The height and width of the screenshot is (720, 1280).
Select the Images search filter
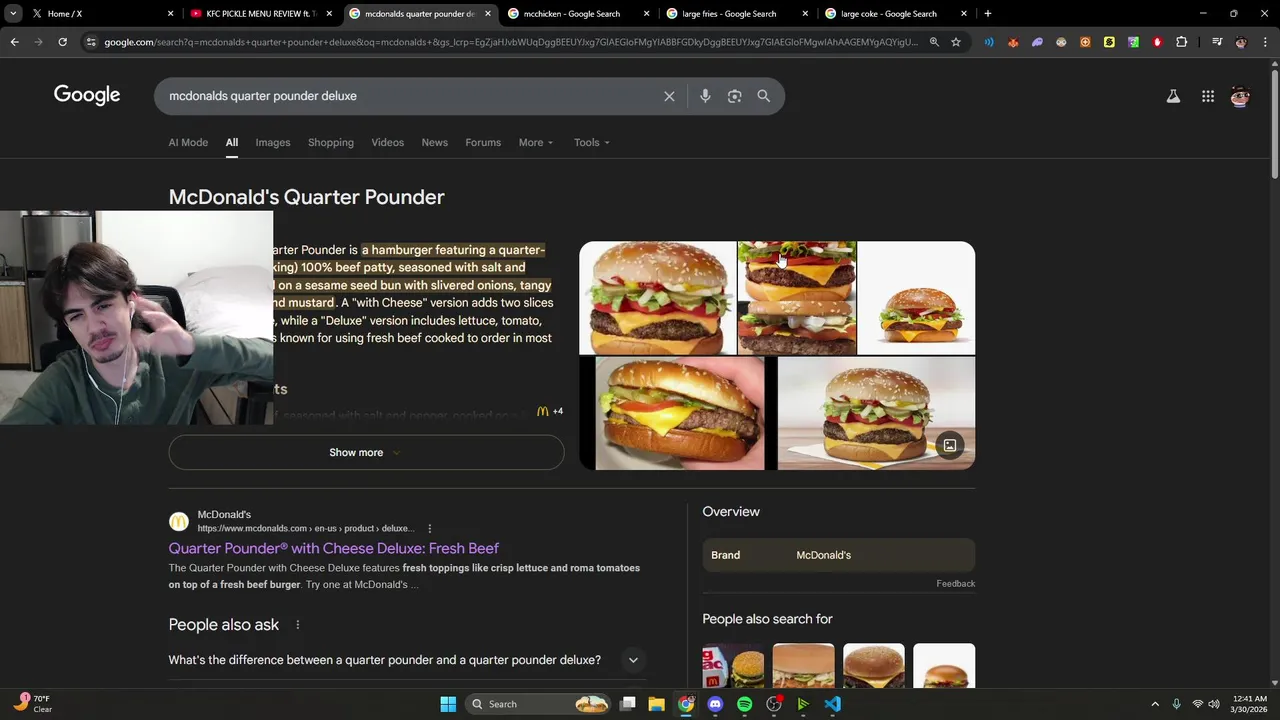(x=273, y=142)
